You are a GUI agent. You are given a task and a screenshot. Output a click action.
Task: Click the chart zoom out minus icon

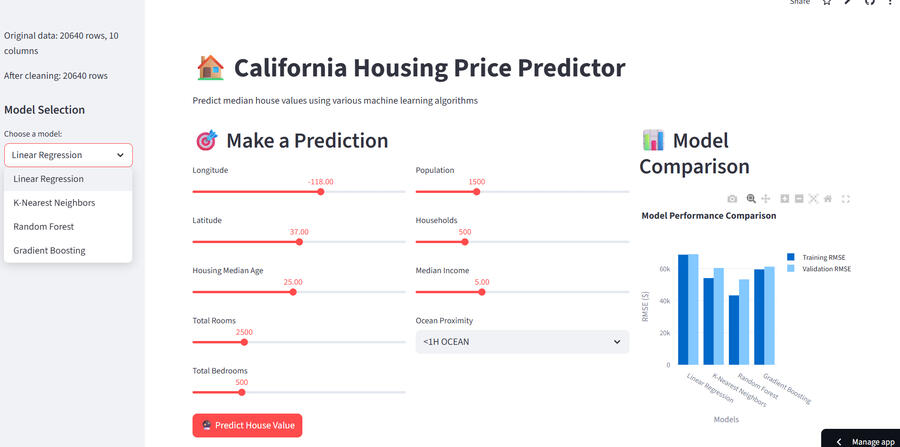[799, 199]
